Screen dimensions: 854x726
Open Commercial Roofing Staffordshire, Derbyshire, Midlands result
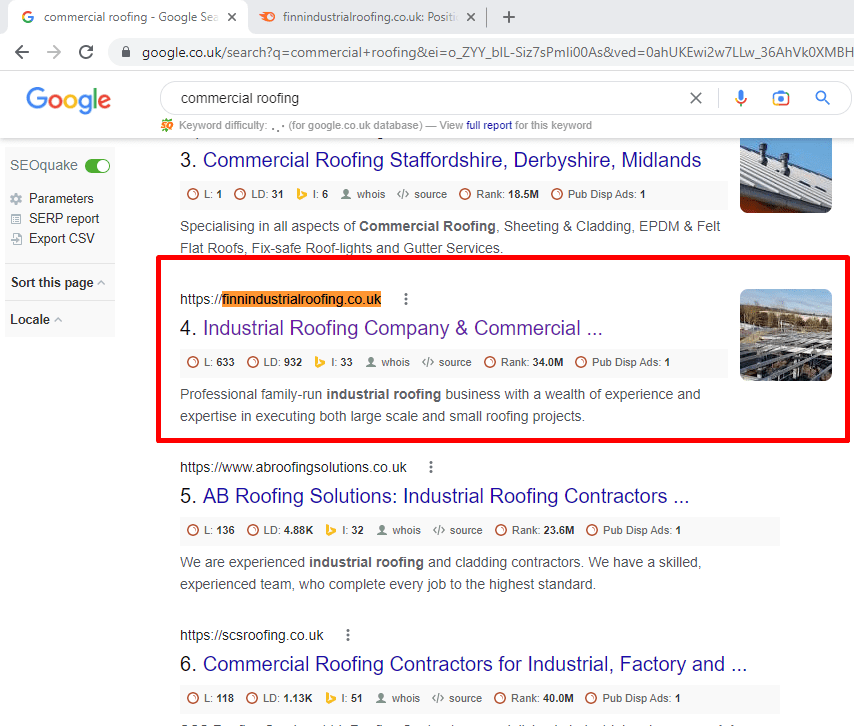(x=452, y=160)
